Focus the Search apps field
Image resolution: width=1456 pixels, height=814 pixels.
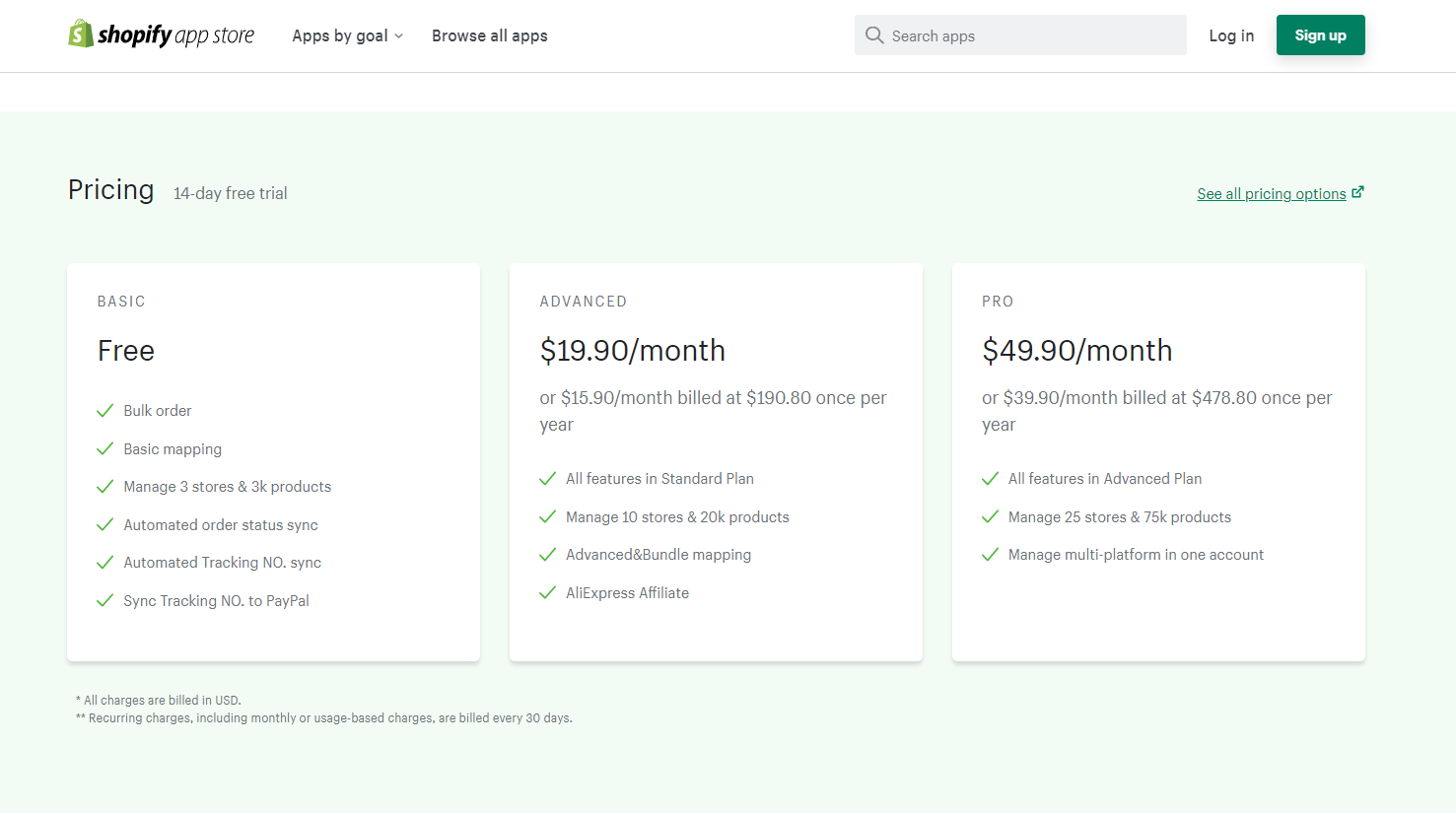1020,35
